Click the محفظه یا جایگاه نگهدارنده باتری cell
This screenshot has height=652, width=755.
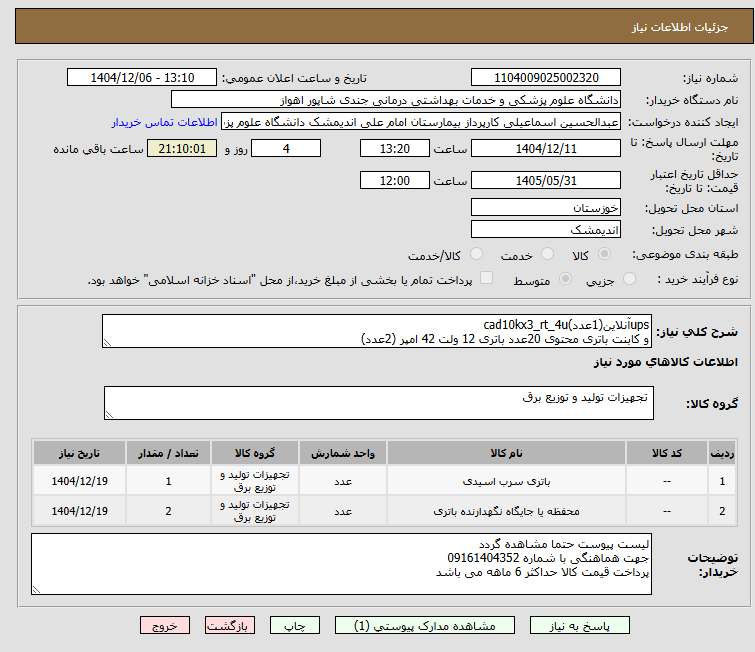point(506,510)
